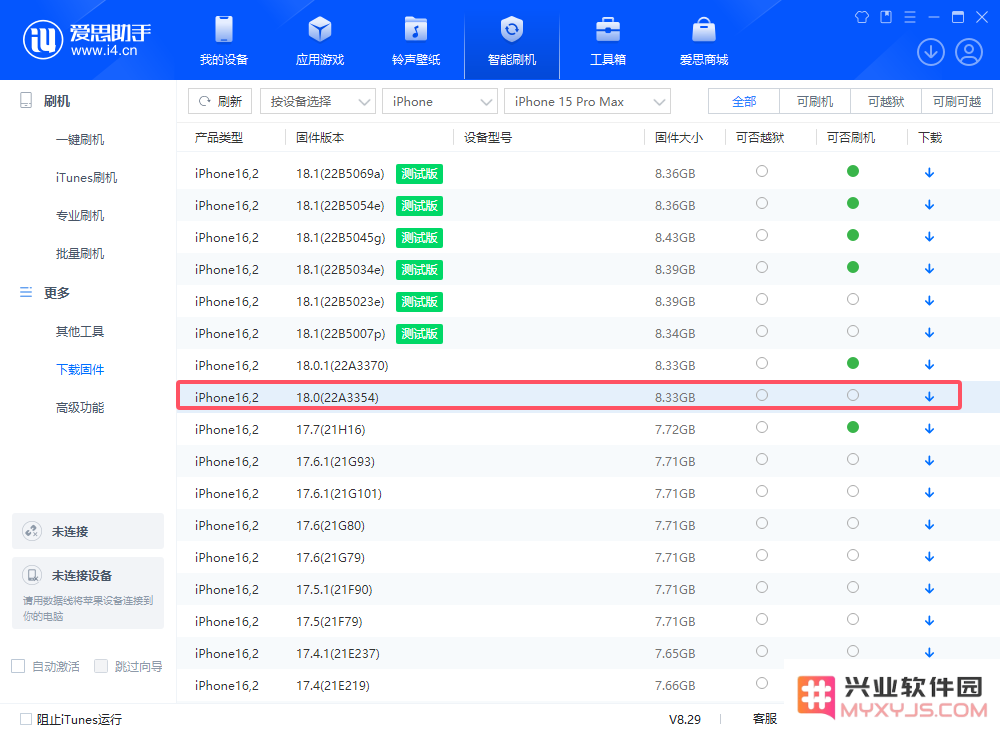Open 一键刷机 in the sidebar
The width and height of the screenshot is (1000, 734).
80,140
